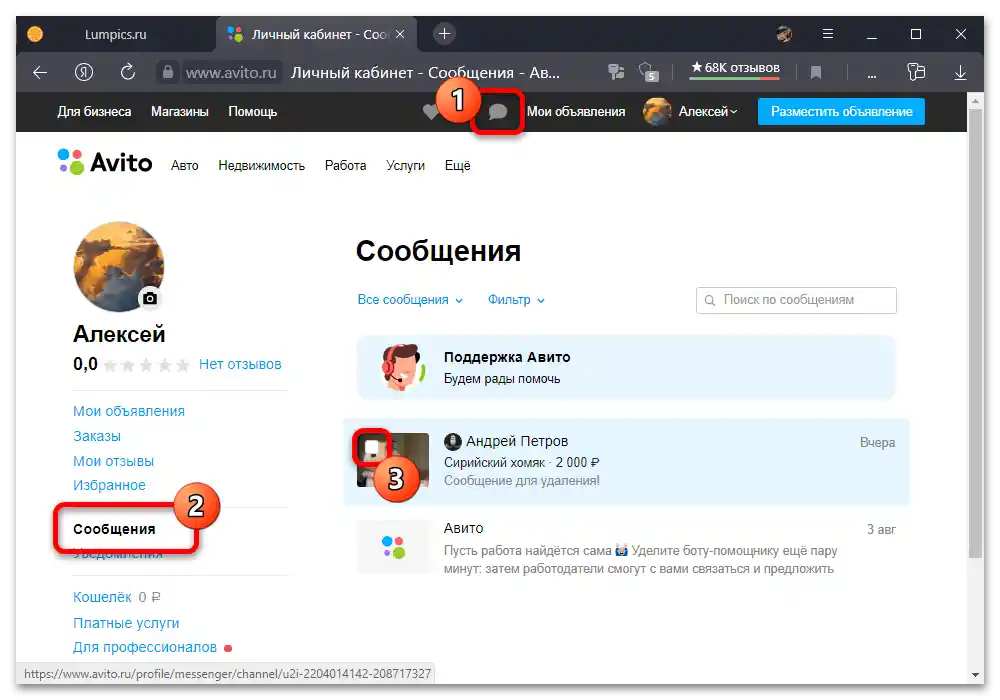
Task: Click the Авито chat logo thumbnail
Action: click(393, 547)
